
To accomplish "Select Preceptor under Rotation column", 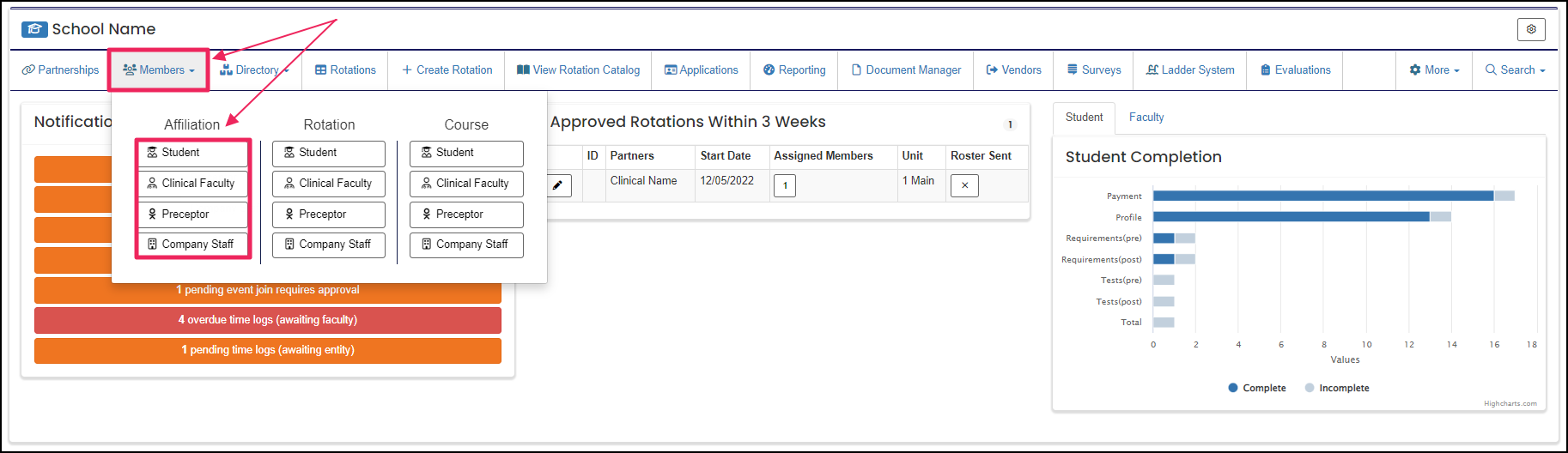I will click(x=329, y=214).
